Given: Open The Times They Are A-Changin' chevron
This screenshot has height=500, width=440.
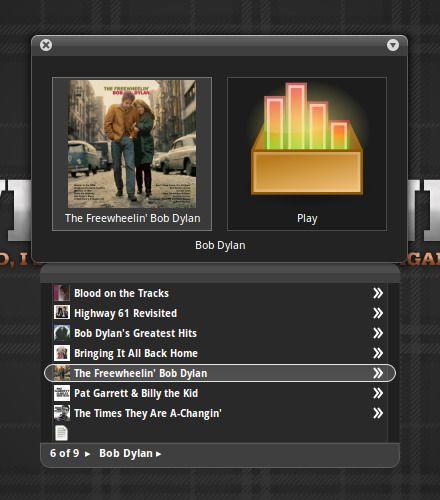Looking at the screenshot, I should [x=378, y=413].
